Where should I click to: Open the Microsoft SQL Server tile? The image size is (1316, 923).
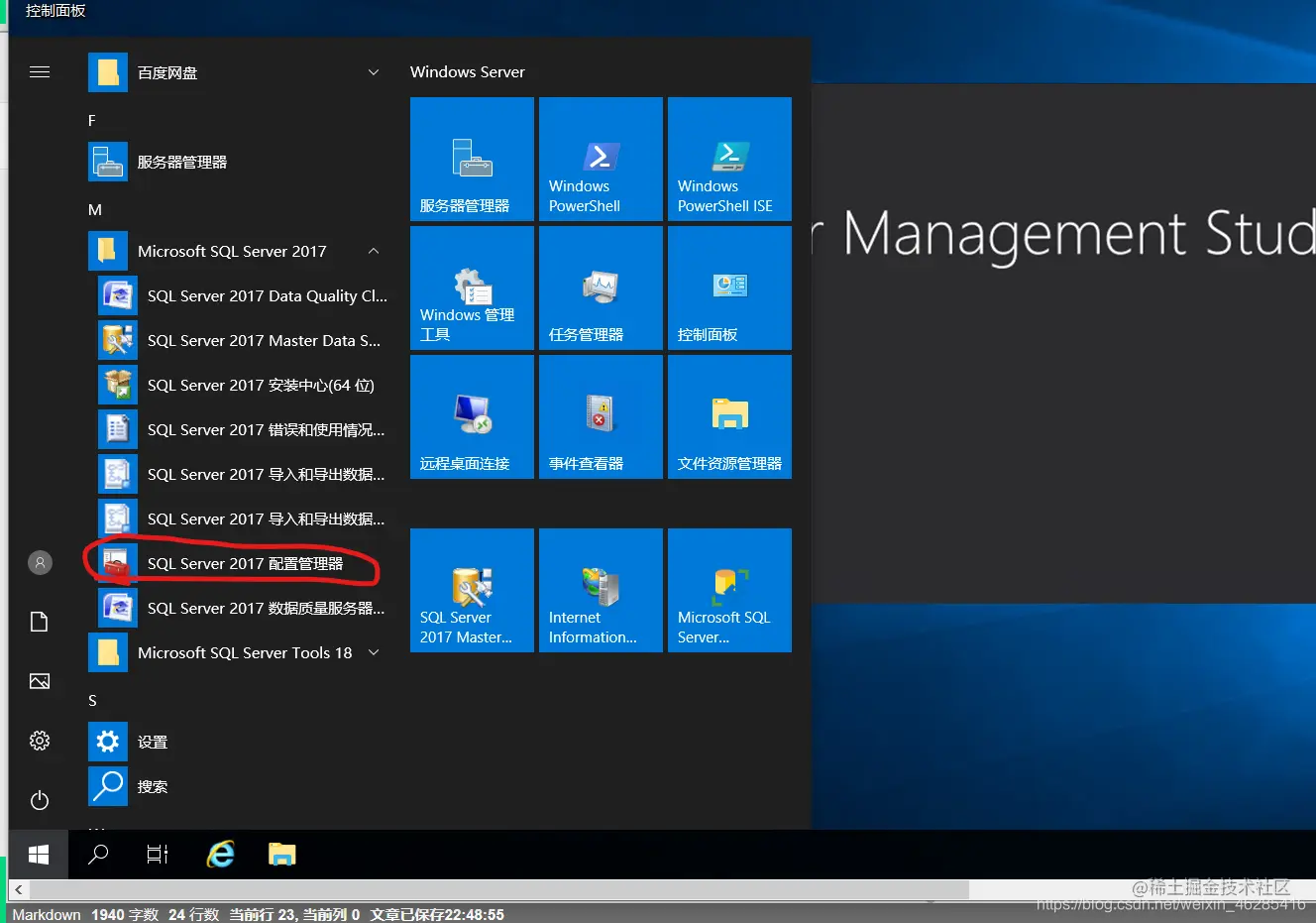pos(729,590)
